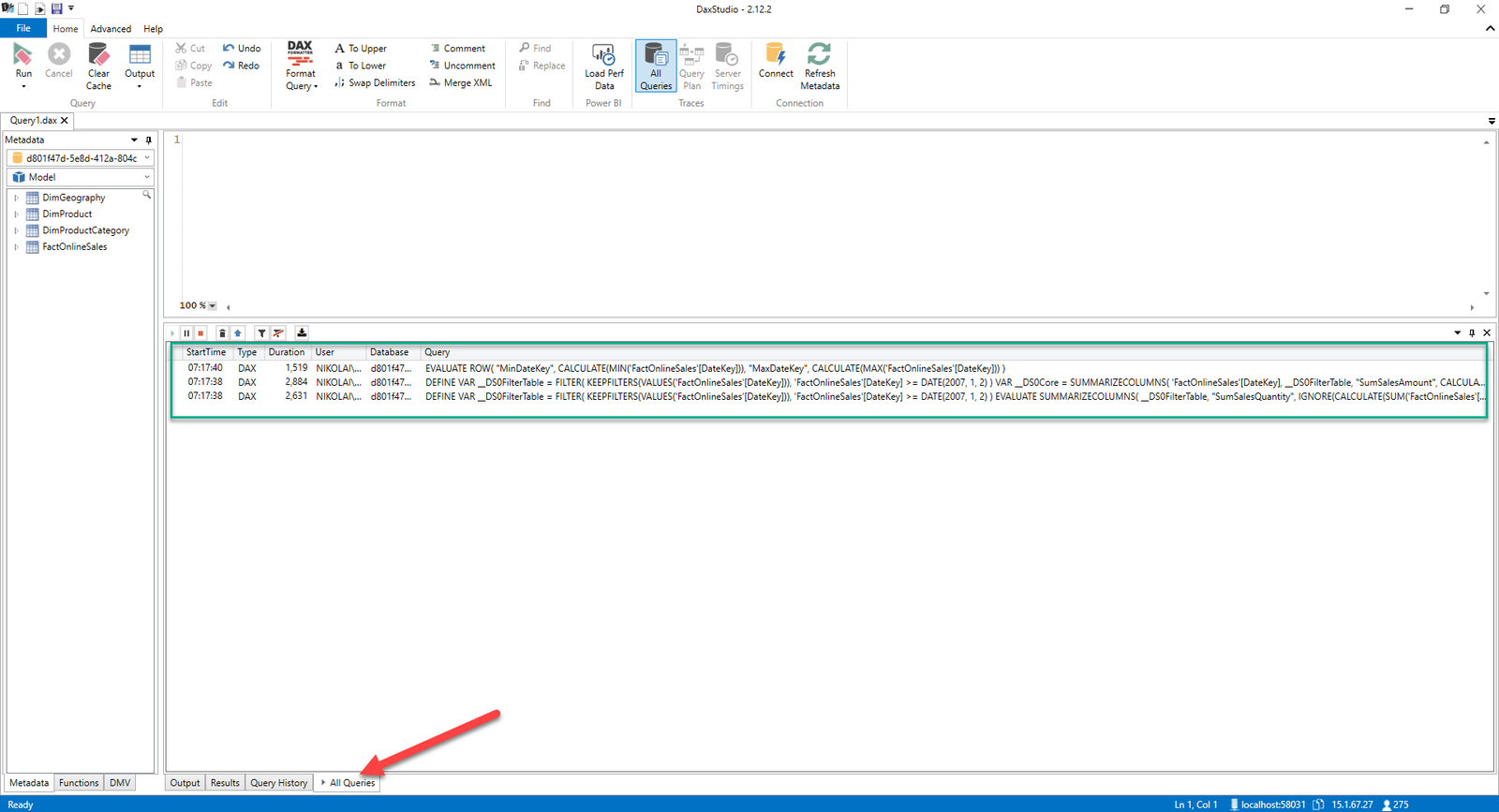
Task: Pause the All Queries trace
Action: (186, 333)
